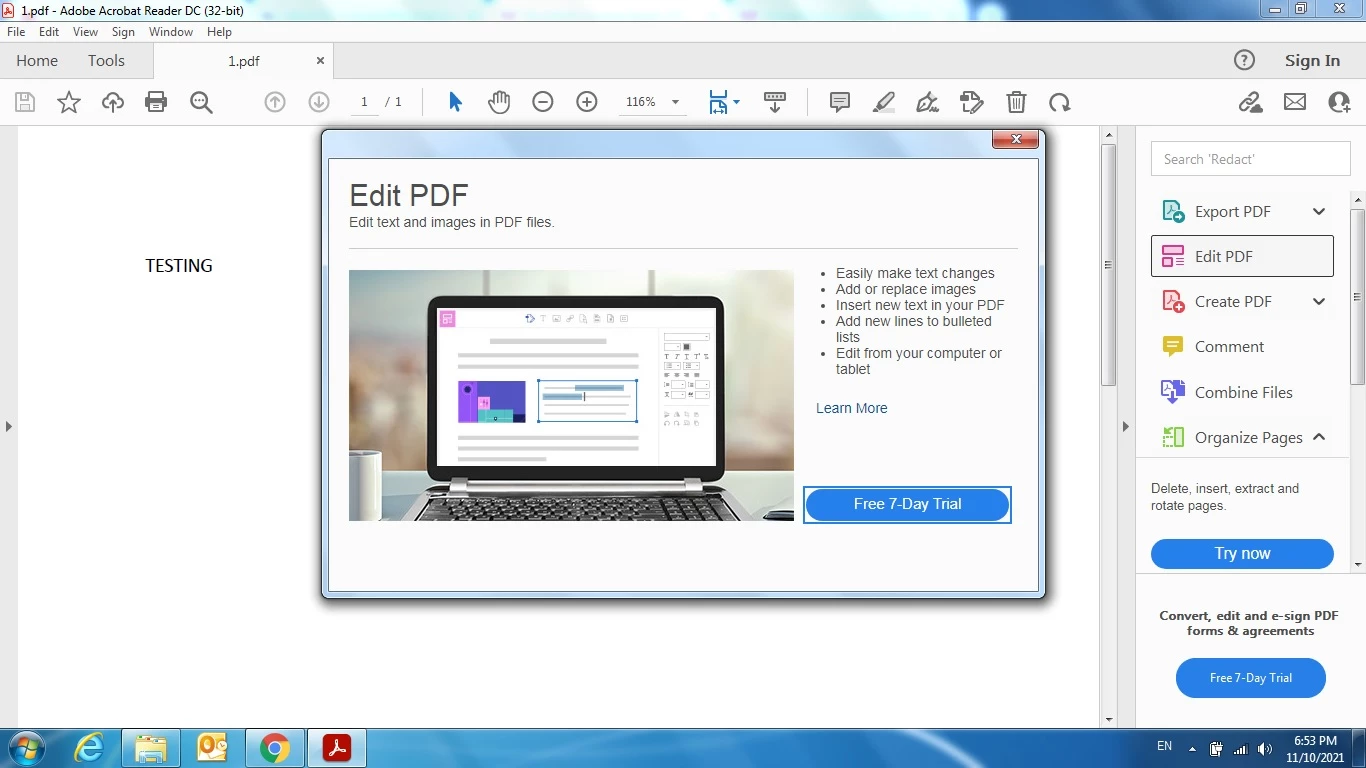Expand the left navigation pane
Screen dimensions: 1366x768
pos(8,426)
